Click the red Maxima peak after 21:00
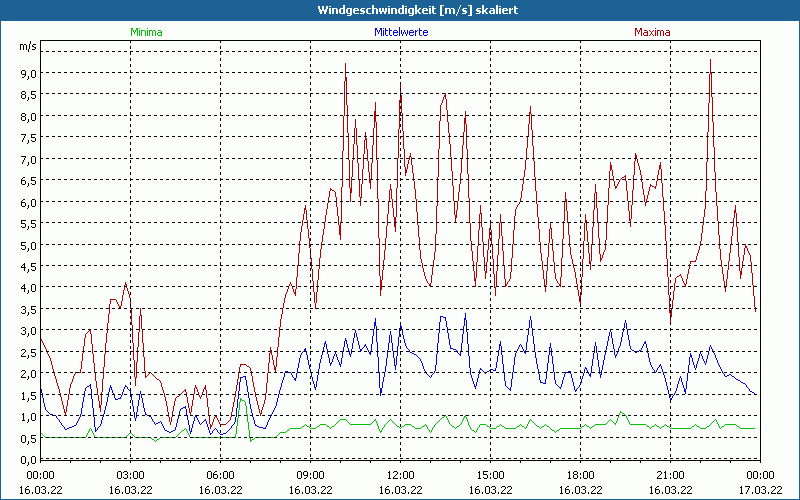Image resolution: width=800 pixels, height=500 pixels. tap(710, 61)
